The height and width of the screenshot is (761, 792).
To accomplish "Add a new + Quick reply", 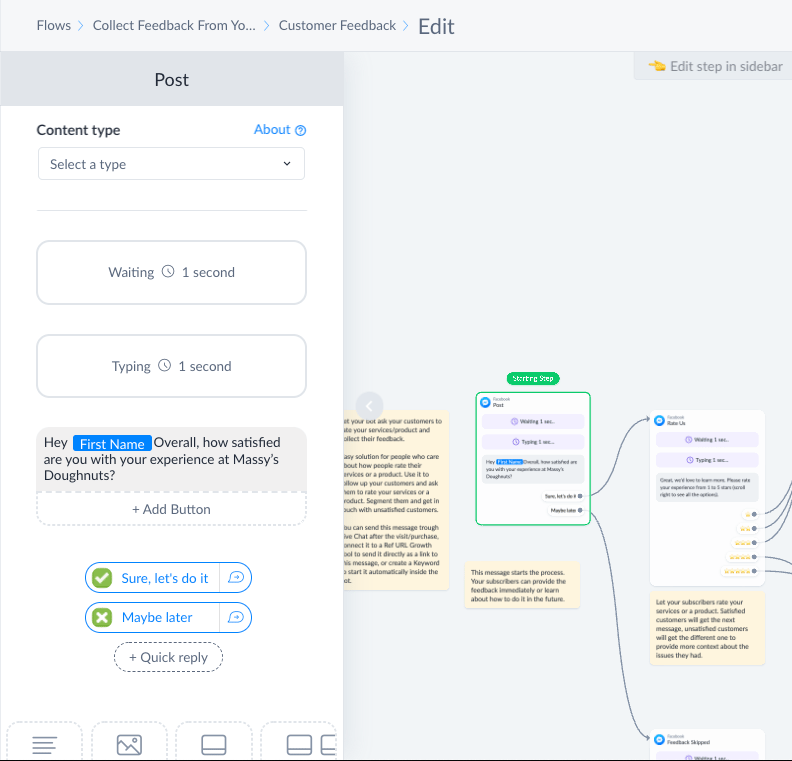I will pyautogui.click(x=168, y=657).
